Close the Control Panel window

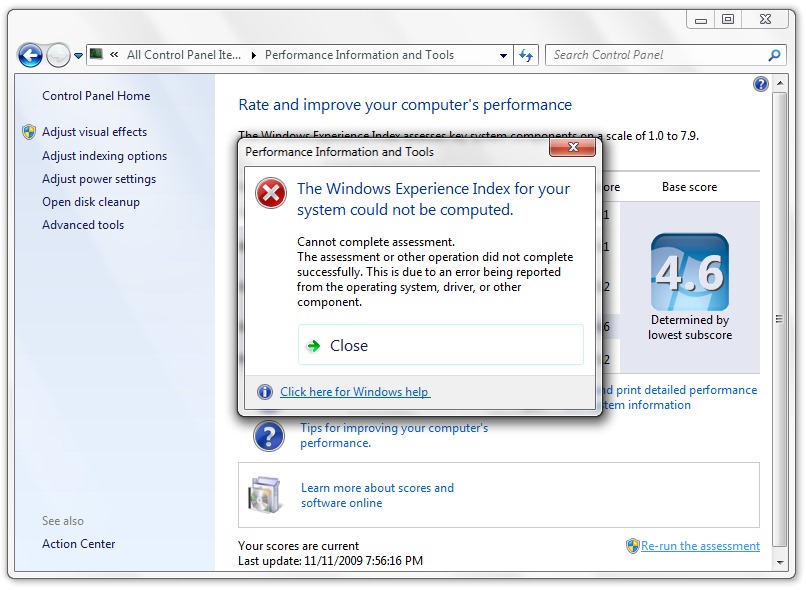(765, 20)
